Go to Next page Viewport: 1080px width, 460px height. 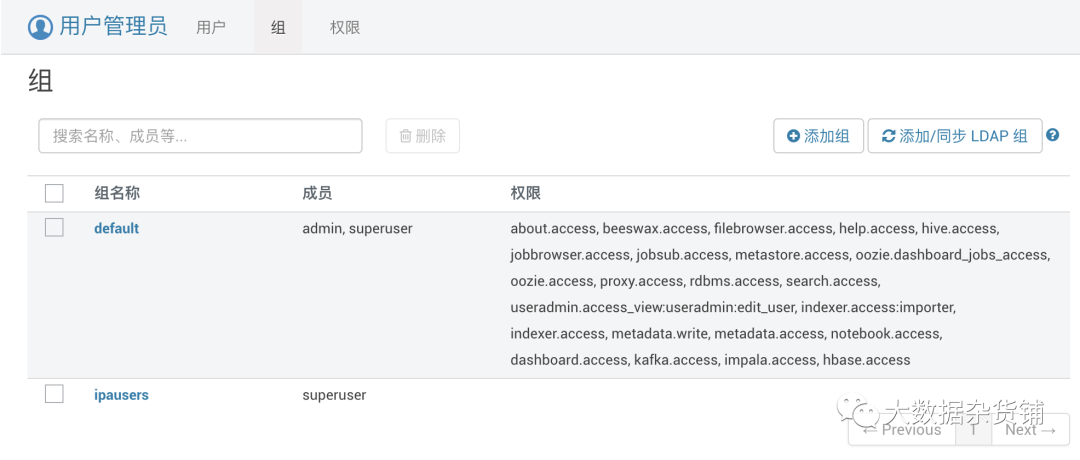click(x=1030, y=430)
